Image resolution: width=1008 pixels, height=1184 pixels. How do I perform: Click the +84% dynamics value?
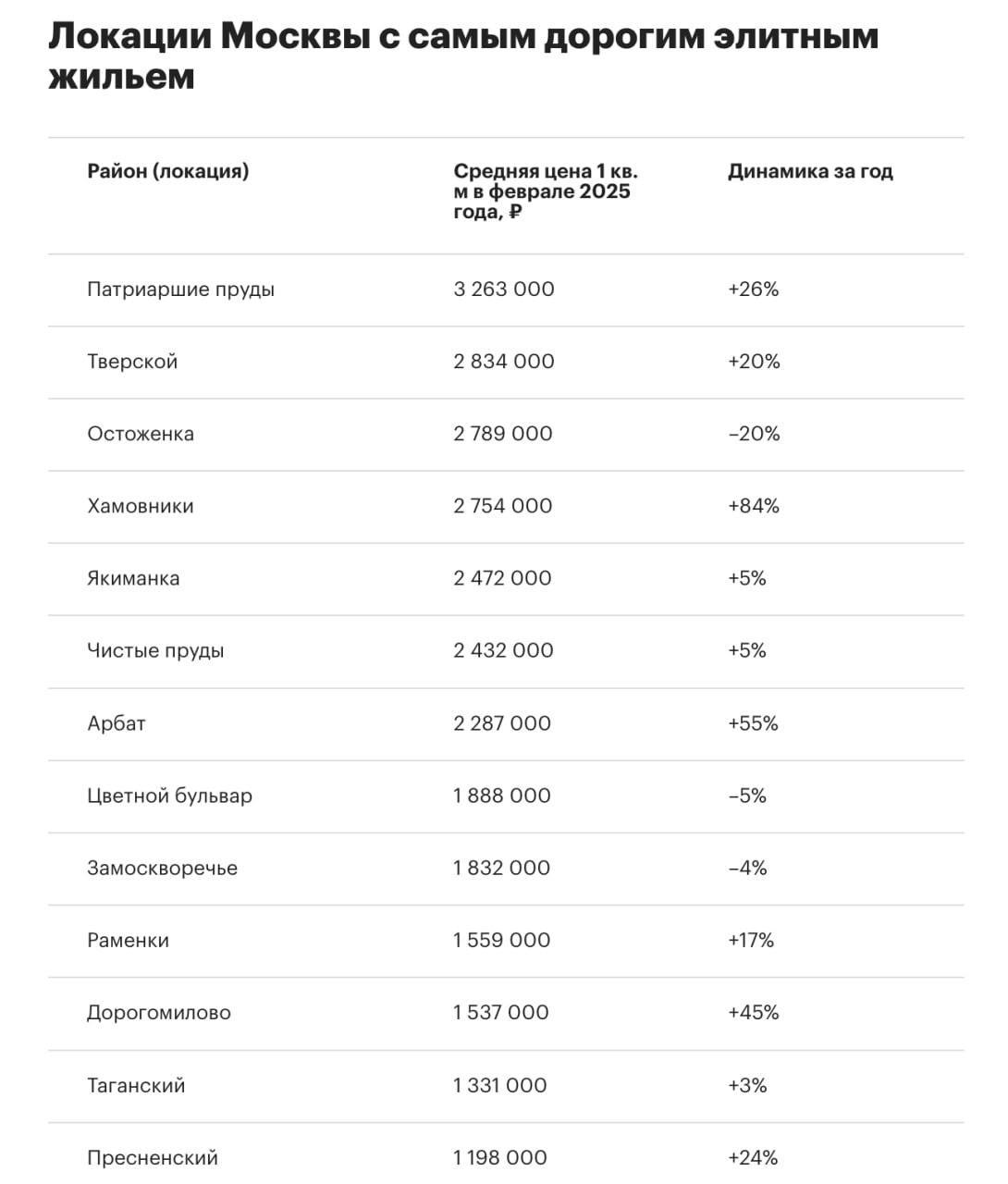point(754,506)
